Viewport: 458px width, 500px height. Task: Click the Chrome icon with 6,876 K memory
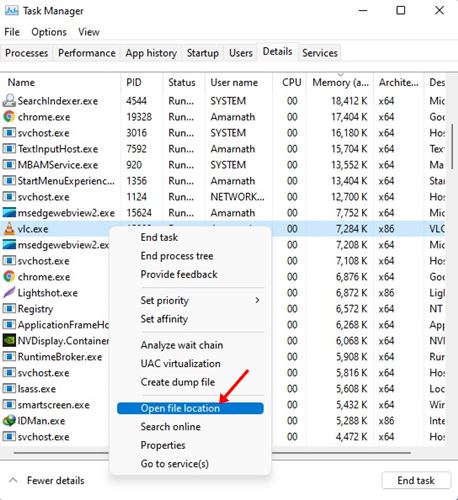[x=9, y=277]
